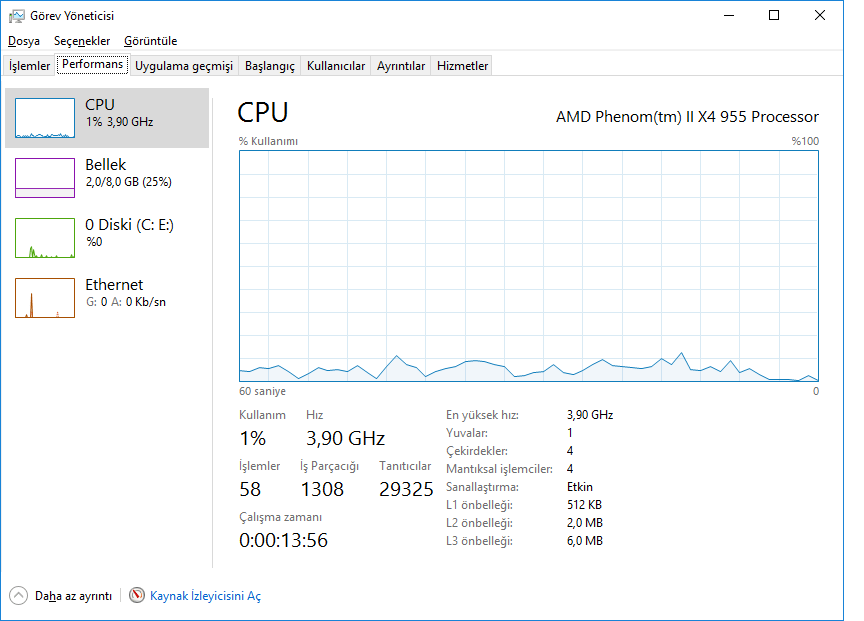864x621 pixels.
Task: Select the Ethernet graph thumbnail
Action: [x=45, y=298]
